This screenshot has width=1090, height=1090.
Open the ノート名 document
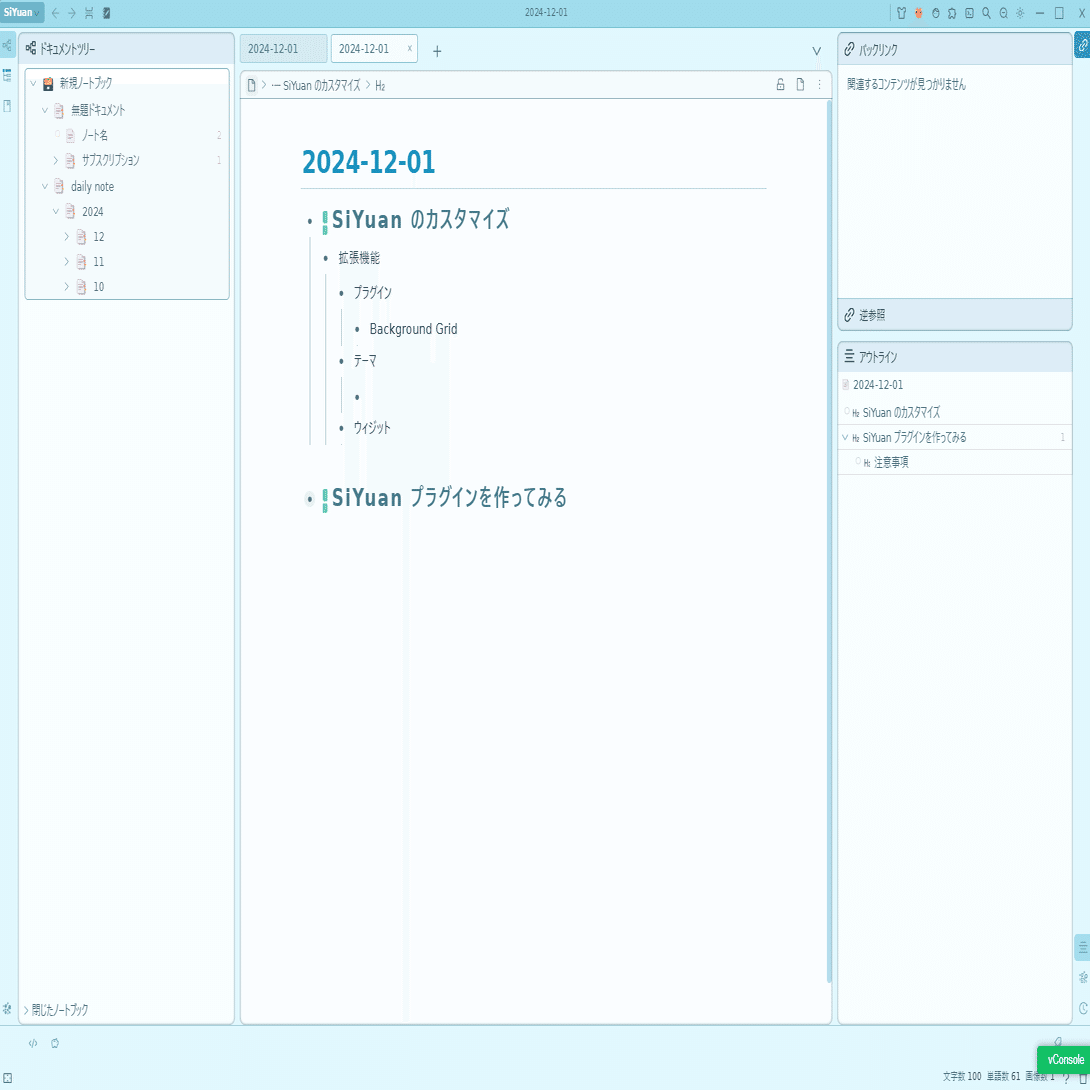pos(95,135)
